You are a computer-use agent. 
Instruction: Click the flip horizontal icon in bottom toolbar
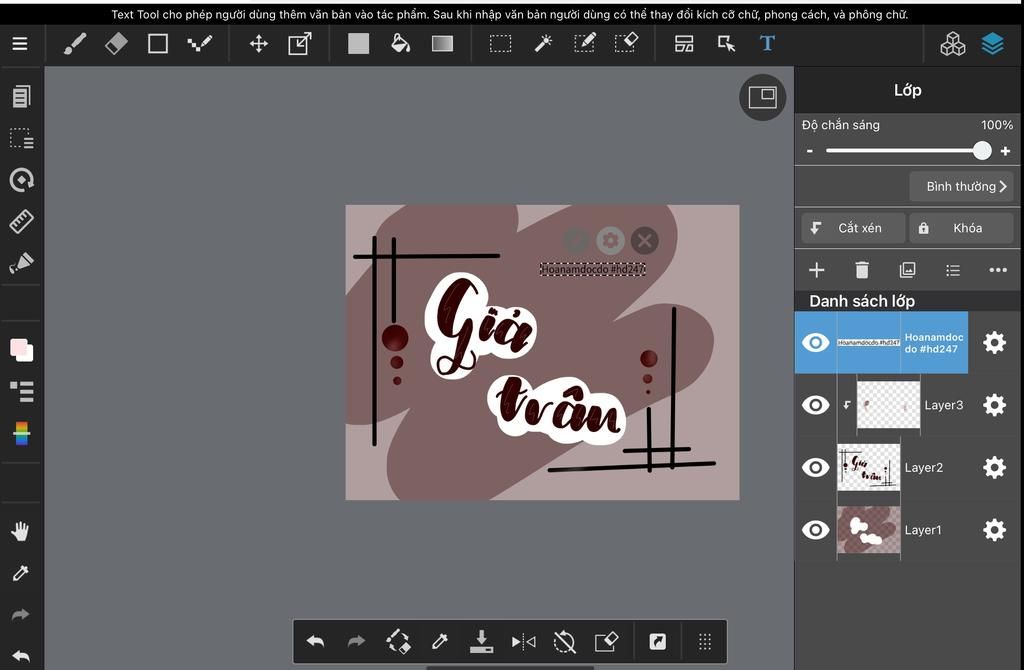(x=523, y=642)
